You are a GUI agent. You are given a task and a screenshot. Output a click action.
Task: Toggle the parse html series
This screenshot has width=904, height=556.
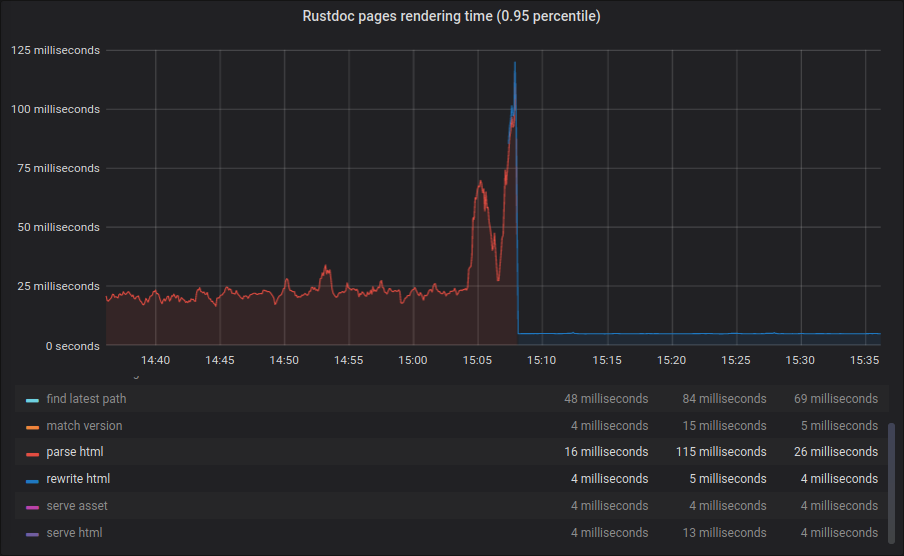click(x=75, y=452)
